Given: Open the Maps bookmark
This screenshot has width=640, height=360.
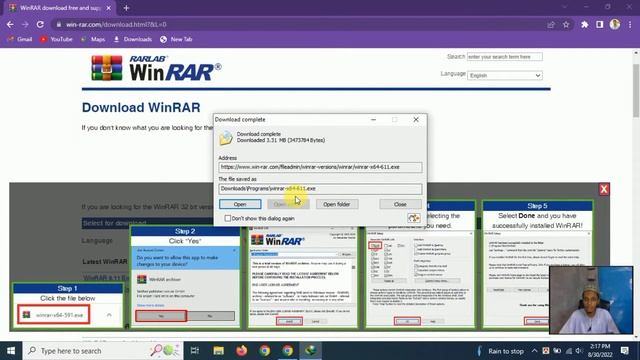Looking at the screenshot, I should point(93,39).
